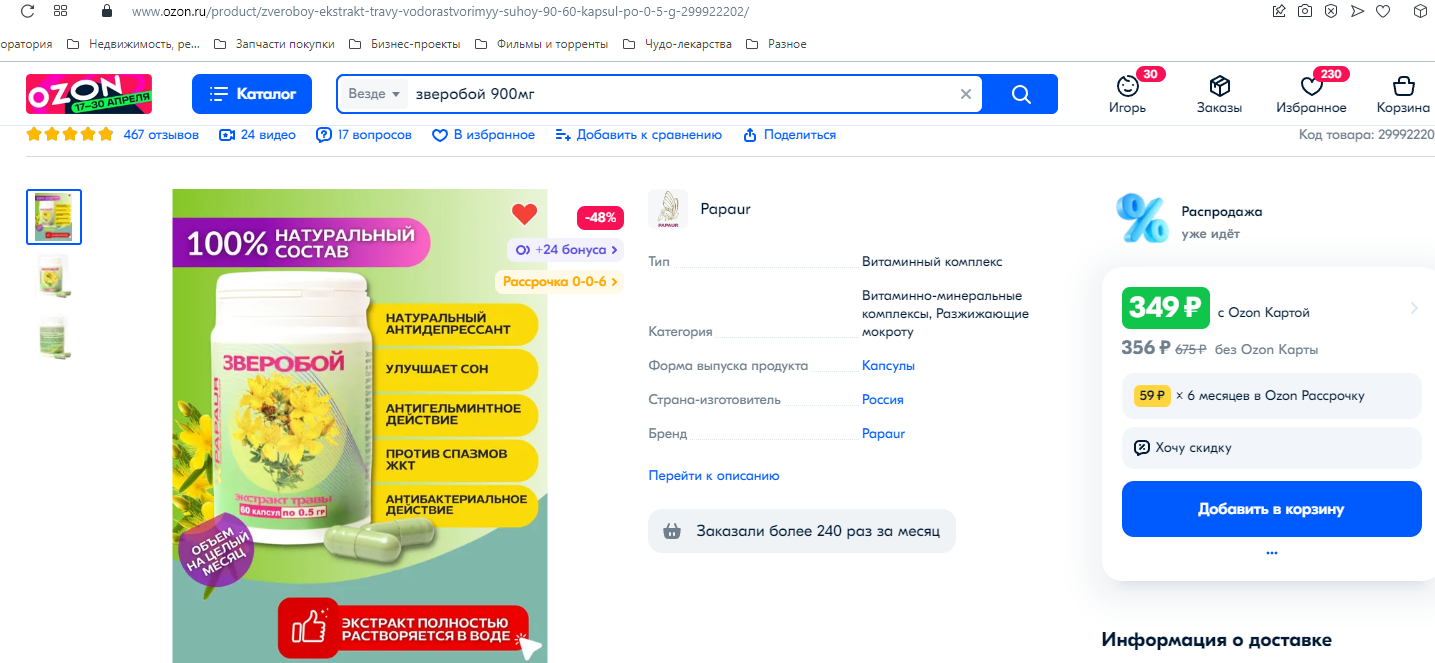
Task: Select the second product thumbnail
Action: [x=54, y=277]
